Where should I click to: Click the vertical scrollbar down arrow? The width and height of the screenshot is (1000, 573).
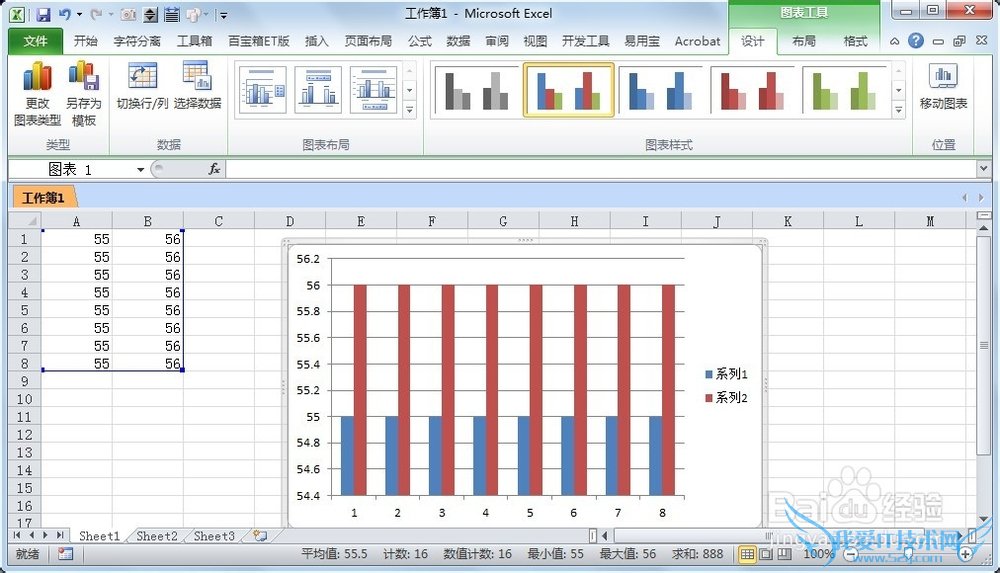coord(983,519)
